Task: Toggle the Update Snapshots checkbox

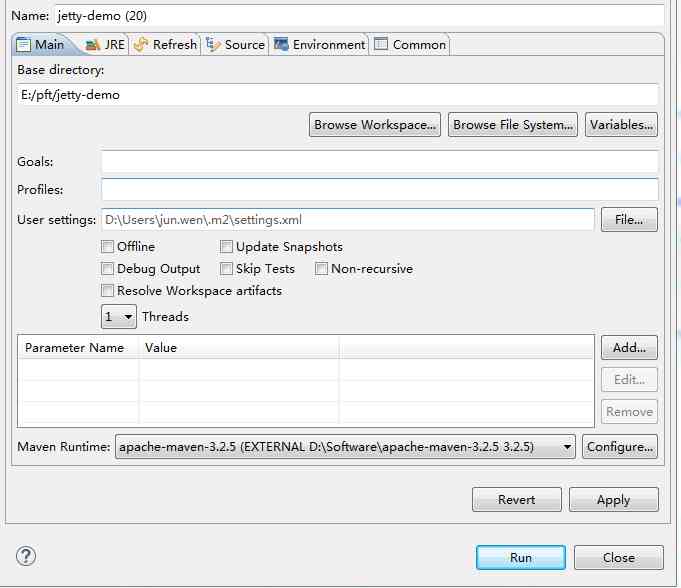Action: (x=226, y=247)
